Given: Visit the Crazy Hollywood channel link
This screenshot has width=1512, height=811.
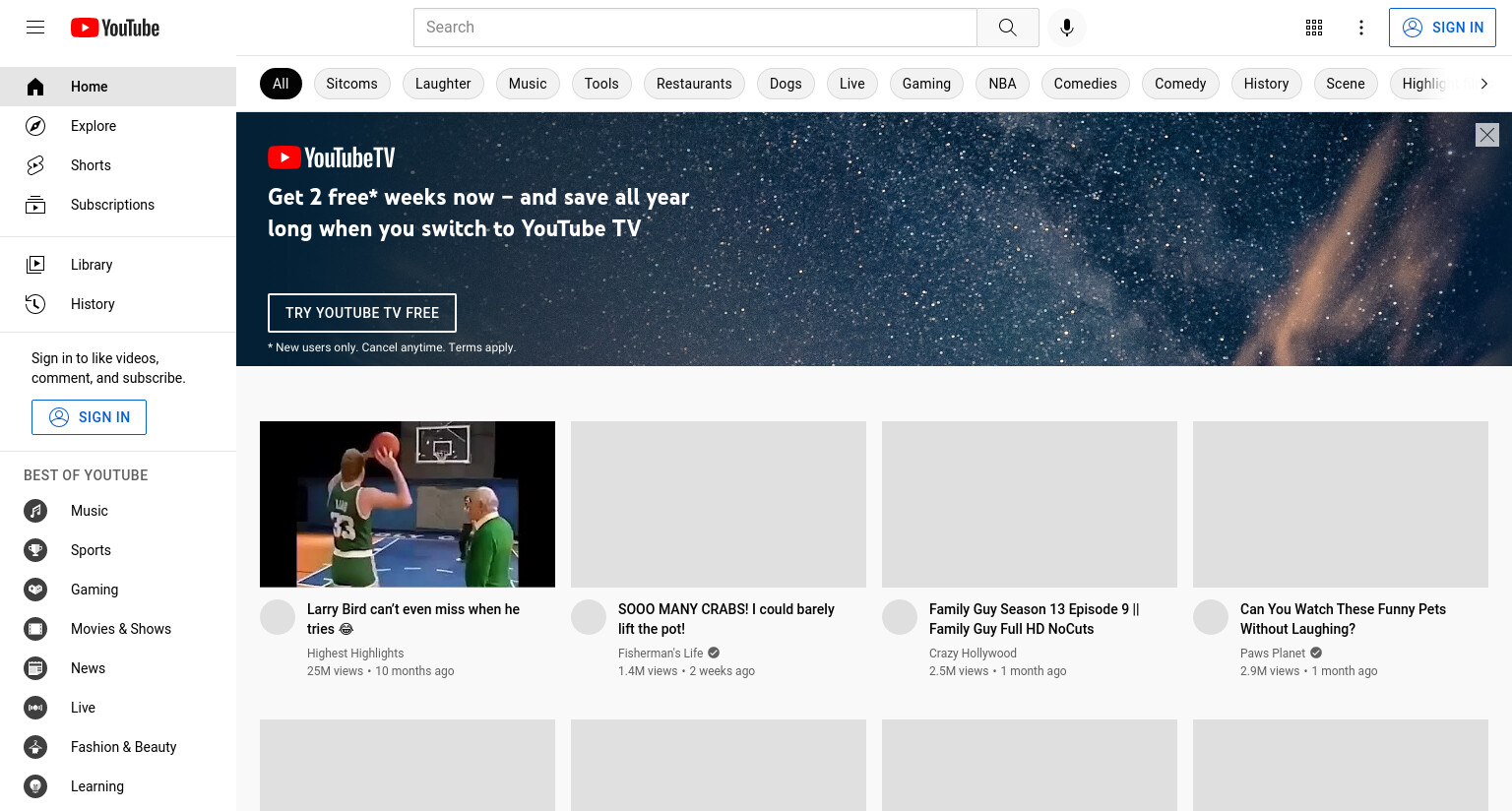Looking at the screenshot, I should (x=973, y=654).
